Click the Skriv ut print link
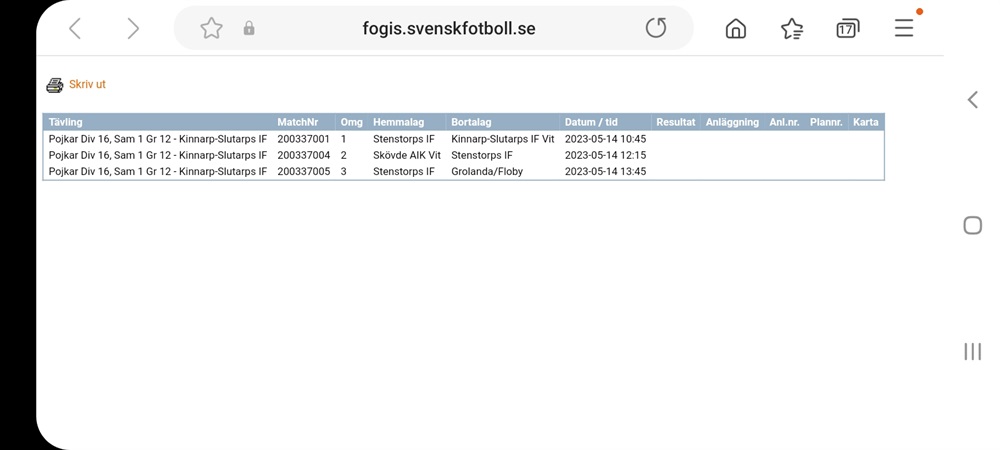The image size is (1000, 450). pos(87,84)
